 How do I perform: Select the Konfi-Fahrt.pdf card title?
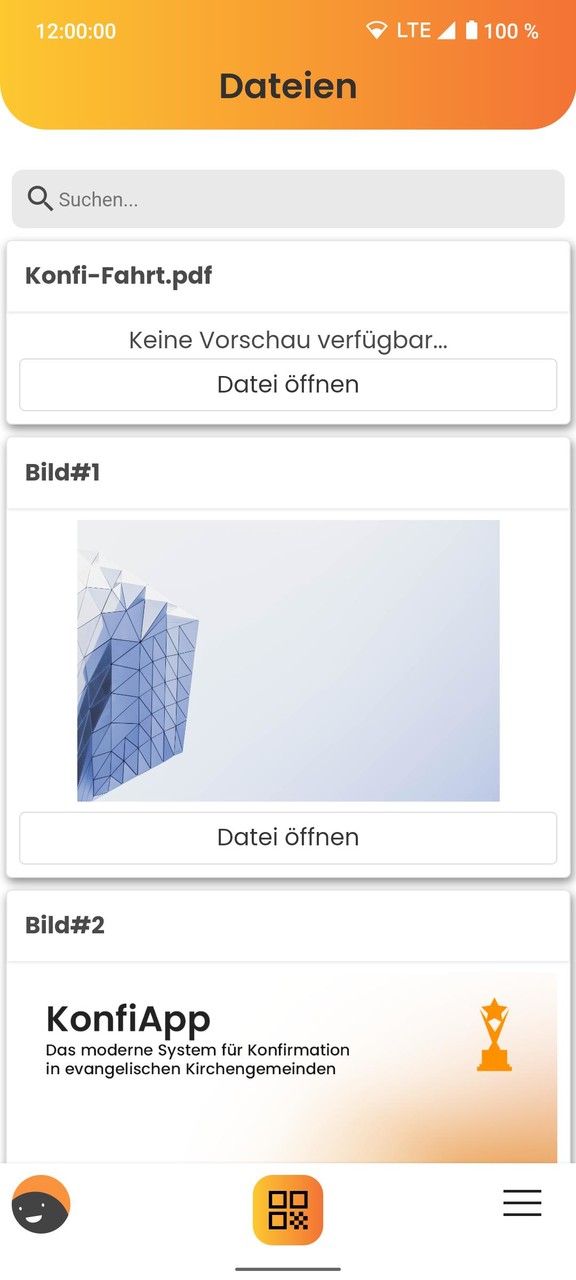[118, 276]
